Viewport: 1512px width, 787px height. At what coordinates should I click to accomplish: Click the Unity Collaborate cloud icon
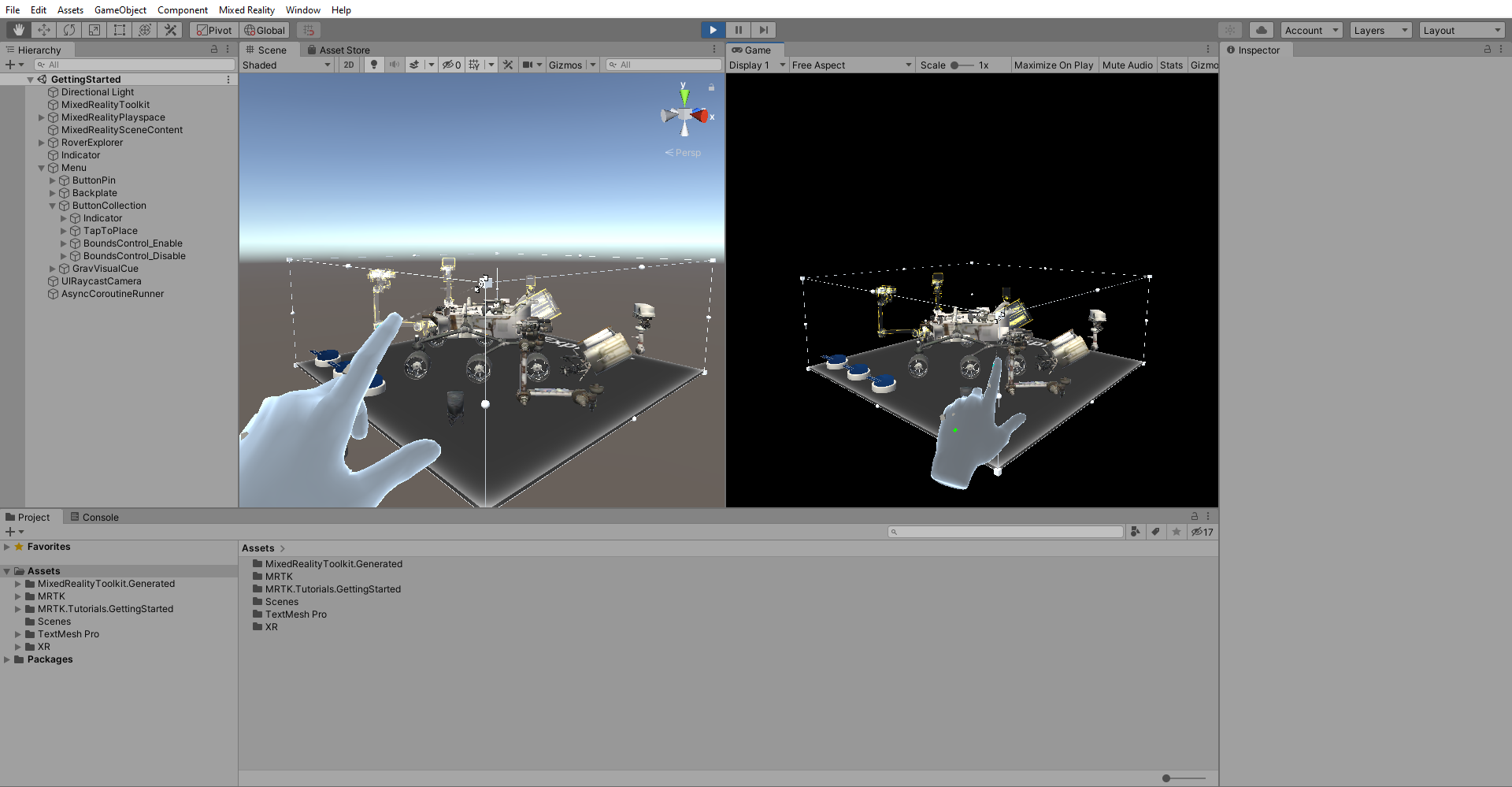point(1261,30)
